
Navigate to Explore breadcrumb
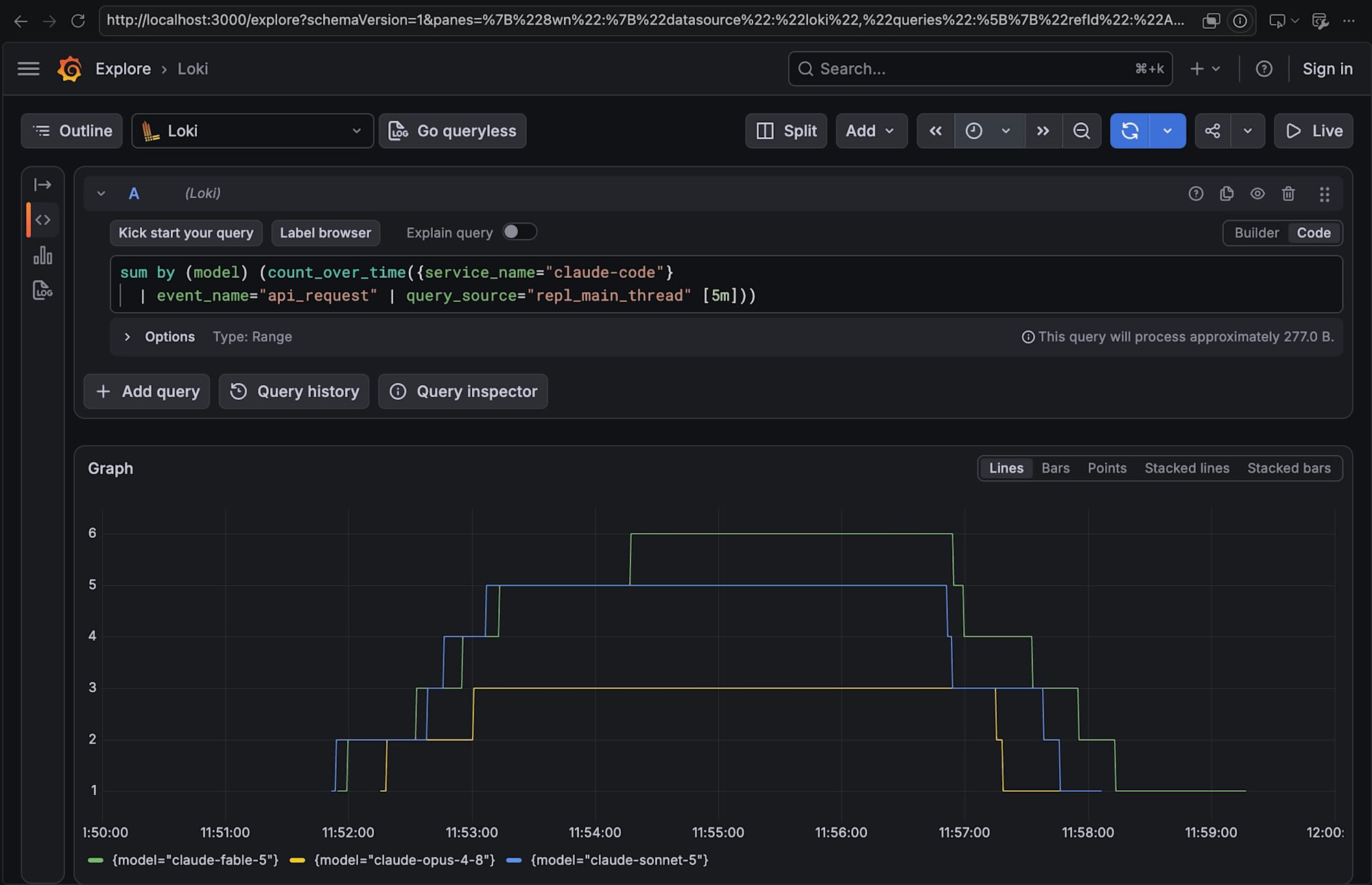(x=123, y=69)
